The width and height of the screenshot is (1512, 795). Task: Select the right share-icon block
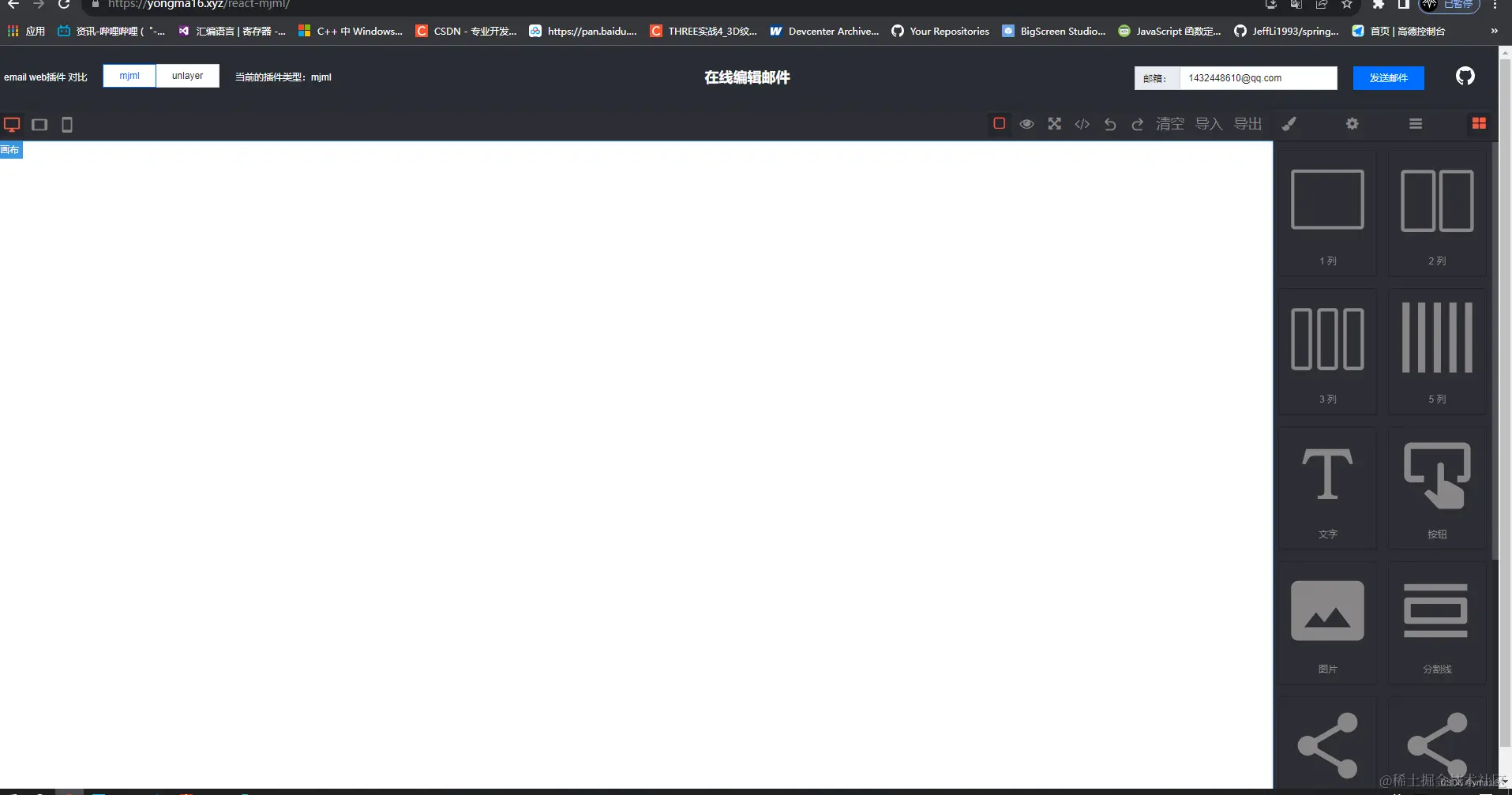point(1437,744)
